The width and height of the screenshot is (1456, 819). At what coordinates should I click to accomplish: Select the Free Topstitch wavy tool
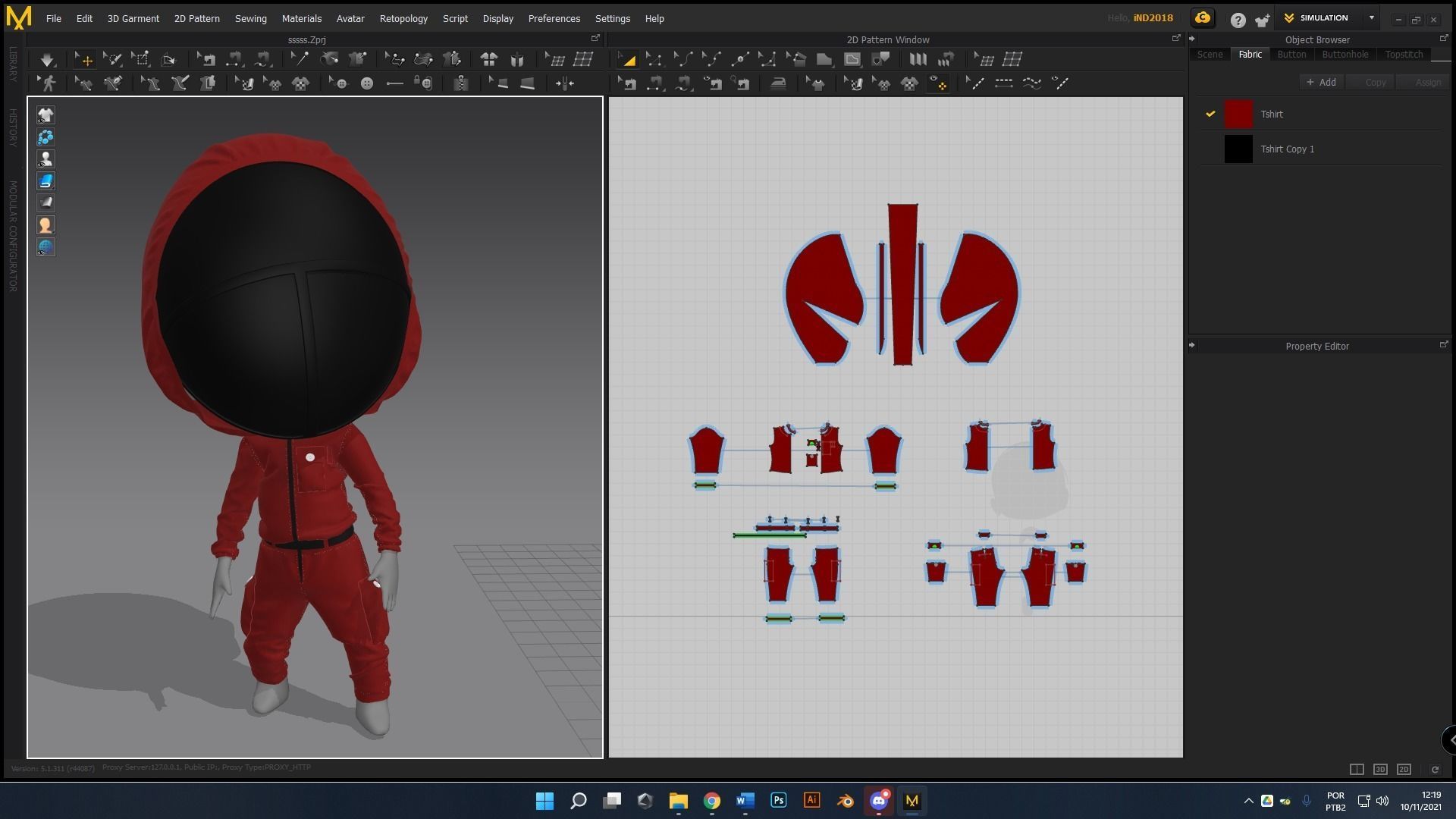(1031, 83)
